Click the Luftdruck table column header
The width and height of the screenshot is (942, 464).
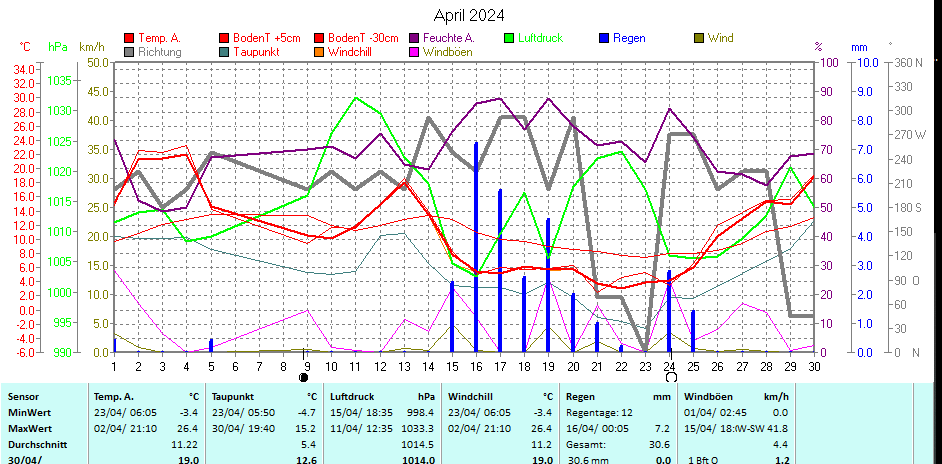[352, 397]
